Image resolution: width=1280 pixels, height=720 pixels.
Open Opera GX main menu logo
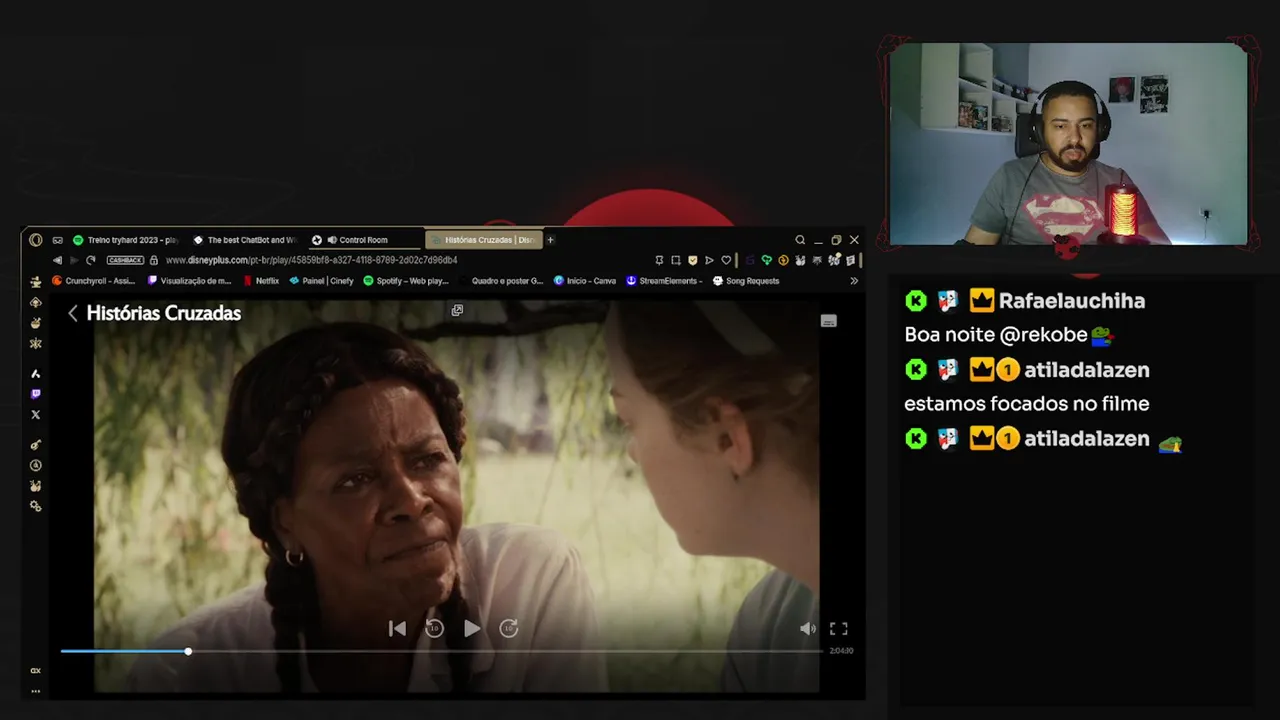36,240
